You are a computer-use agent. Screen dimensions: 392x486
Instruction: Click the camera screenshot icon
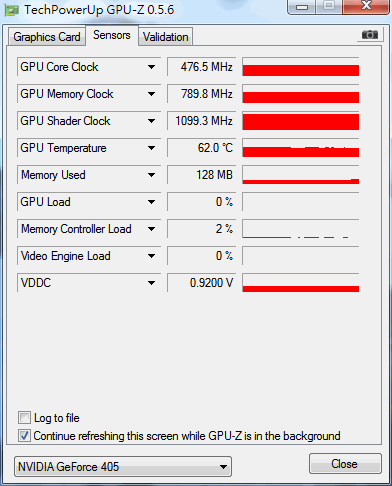click(370, 35)
